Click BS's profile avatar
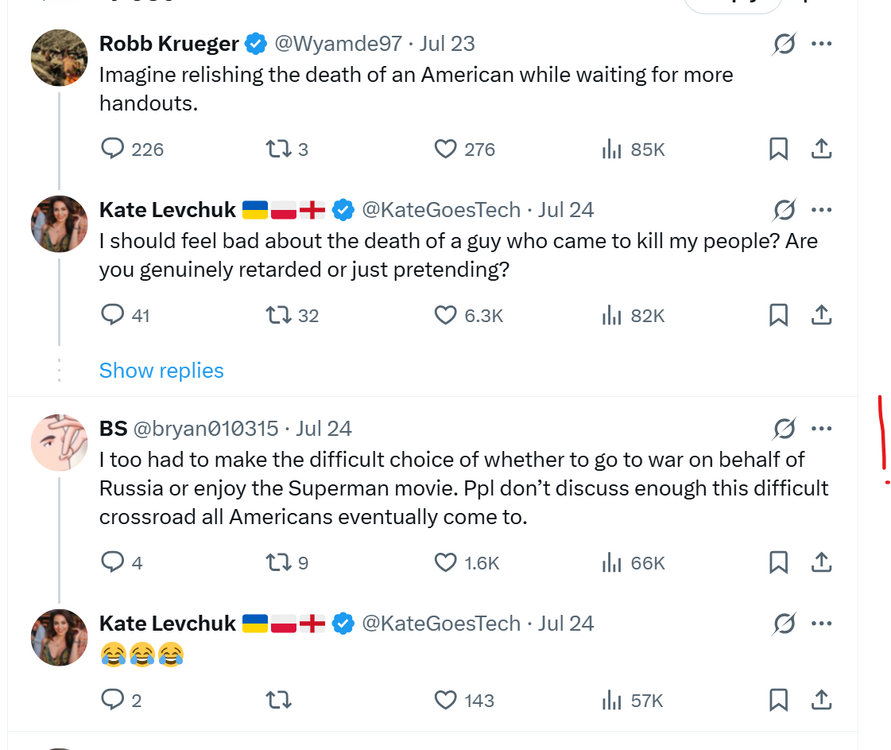 point(59,442)
